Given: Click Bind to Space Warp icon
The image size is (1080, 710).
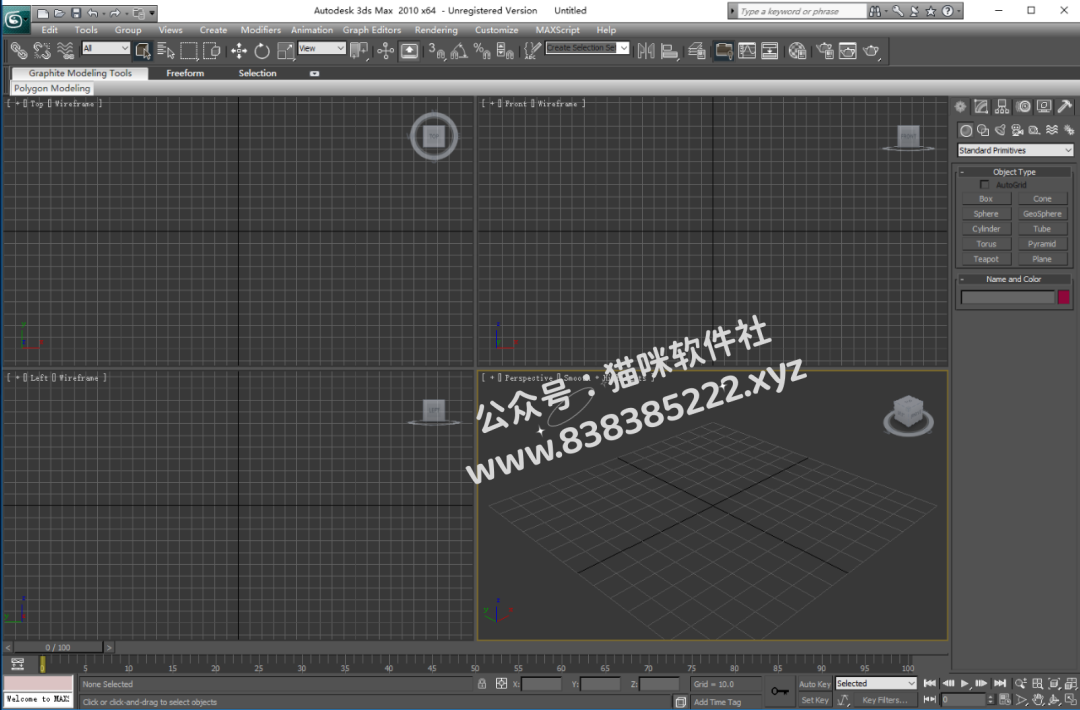Looking at the screenshot, I should pos(65,50).
